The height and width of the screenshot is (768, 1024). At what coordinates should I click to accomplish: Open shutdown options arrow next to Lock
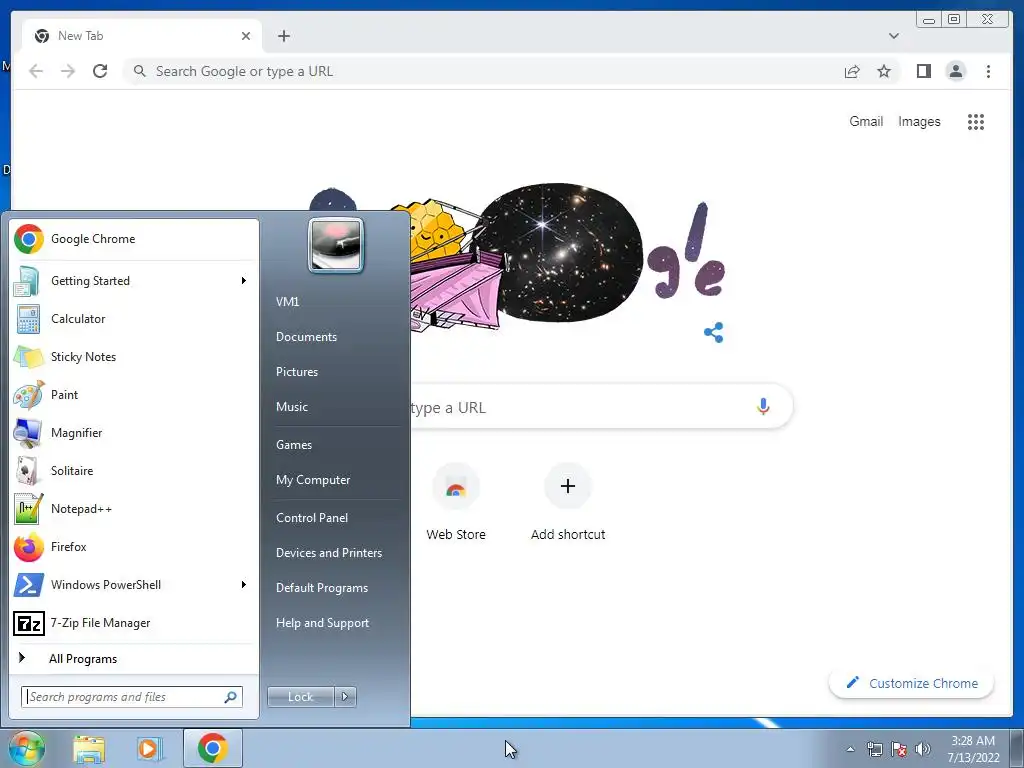click(345, 697)
